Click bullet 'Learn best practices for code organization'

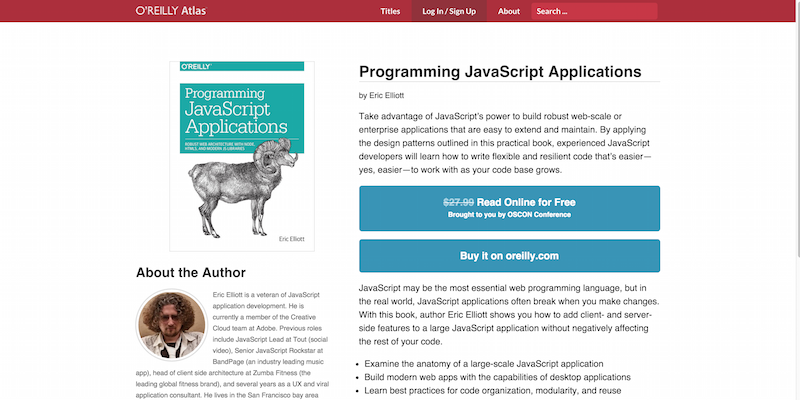click(492, 390)
